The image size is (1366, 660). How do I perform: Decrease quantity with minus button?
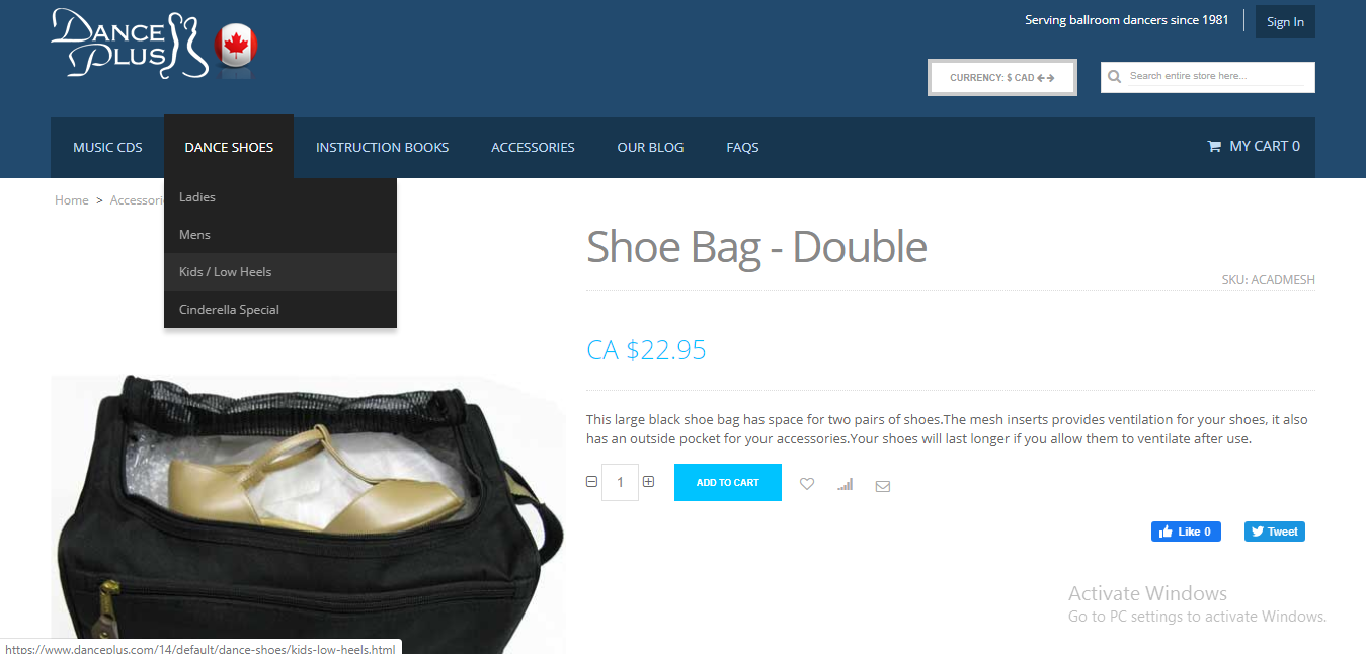pyautogui.click(x=591, y=482)
